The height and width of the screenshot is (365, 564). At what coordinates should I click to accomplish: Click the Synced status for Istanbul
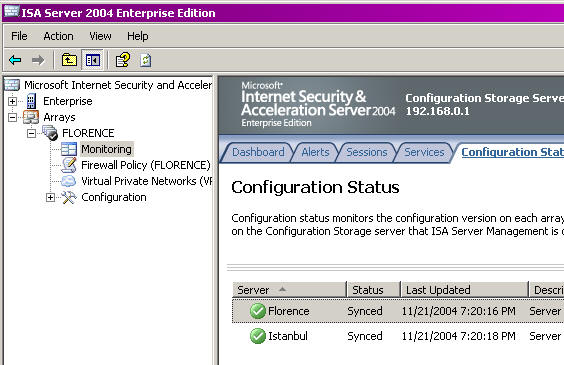tap(365, 336)
